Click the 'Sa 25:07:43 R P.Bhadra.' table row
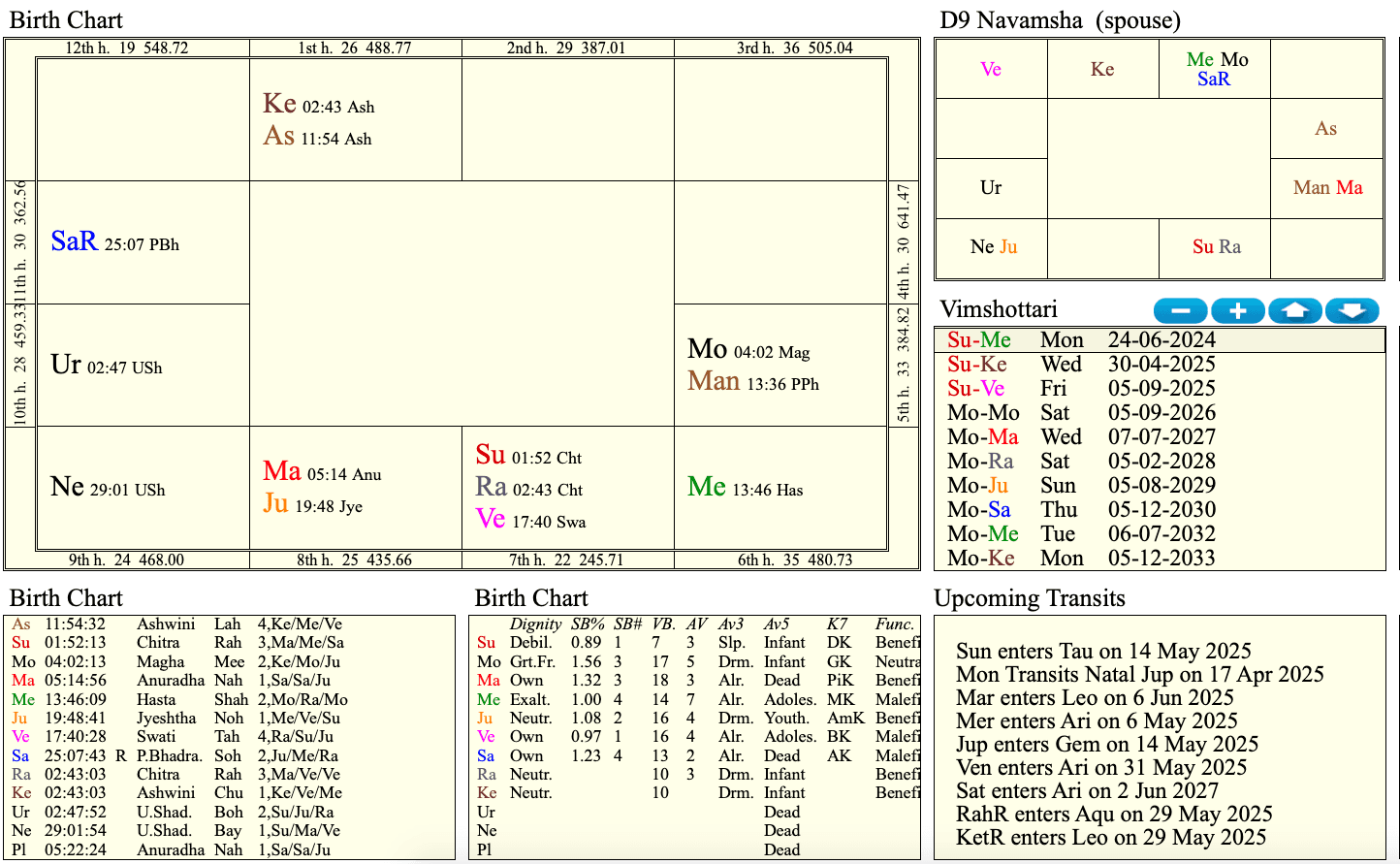The height and width of the screenshot is (864, 1400). pyautogui.click(x=230, y=755)
